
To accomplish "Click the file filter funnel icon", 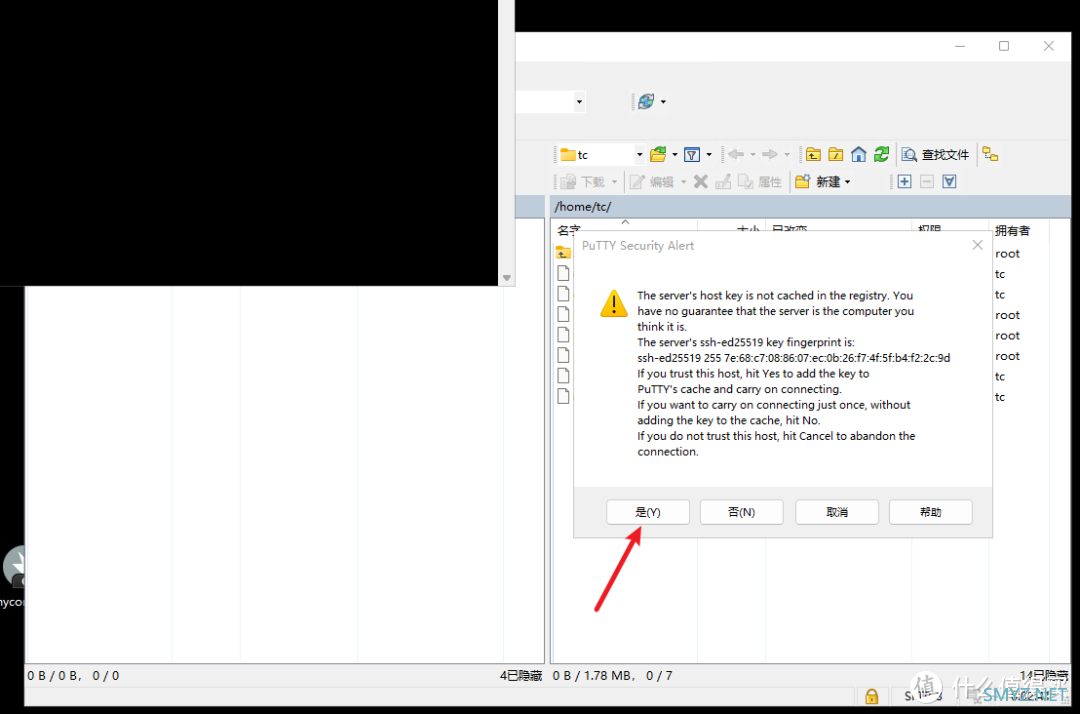I will (x=692, y=155).
